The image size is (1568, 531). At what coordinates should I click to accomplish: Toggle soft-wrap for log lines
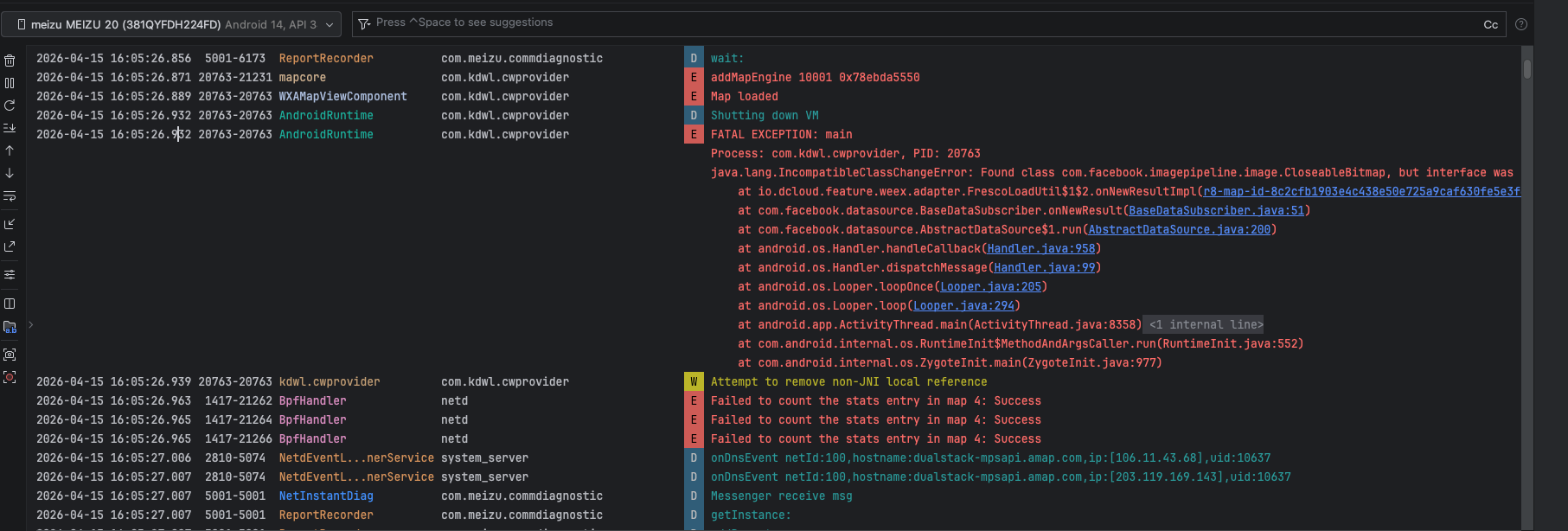click(x=10, y=196)
